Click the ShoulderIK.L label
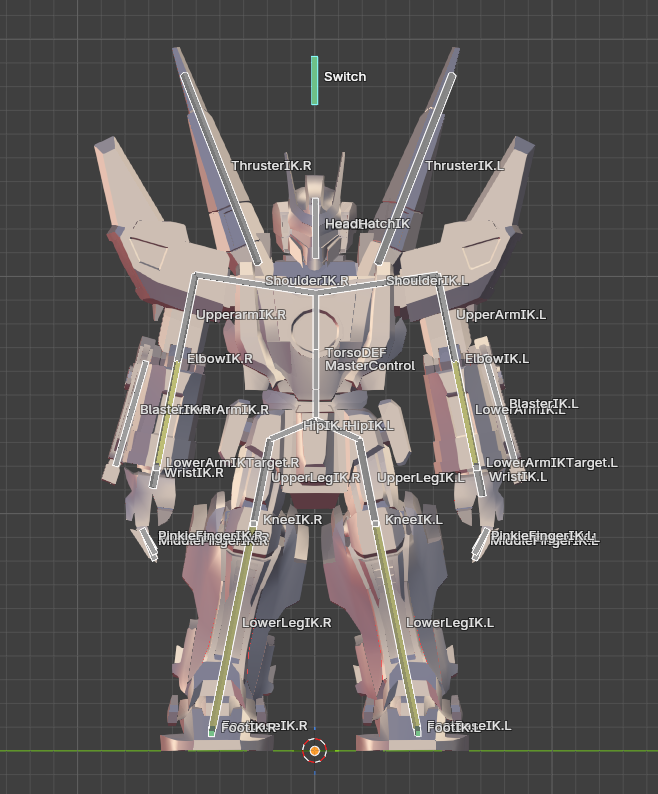The height and width of the screenshot is (794, 658). pos(427,281)
